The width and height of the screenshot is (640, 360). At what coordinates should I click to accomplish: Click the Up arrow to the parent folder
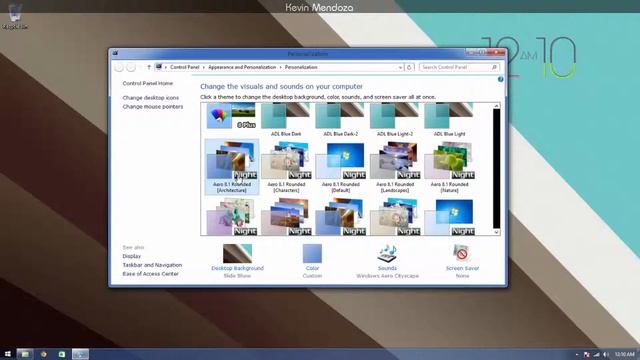point(149,67)
